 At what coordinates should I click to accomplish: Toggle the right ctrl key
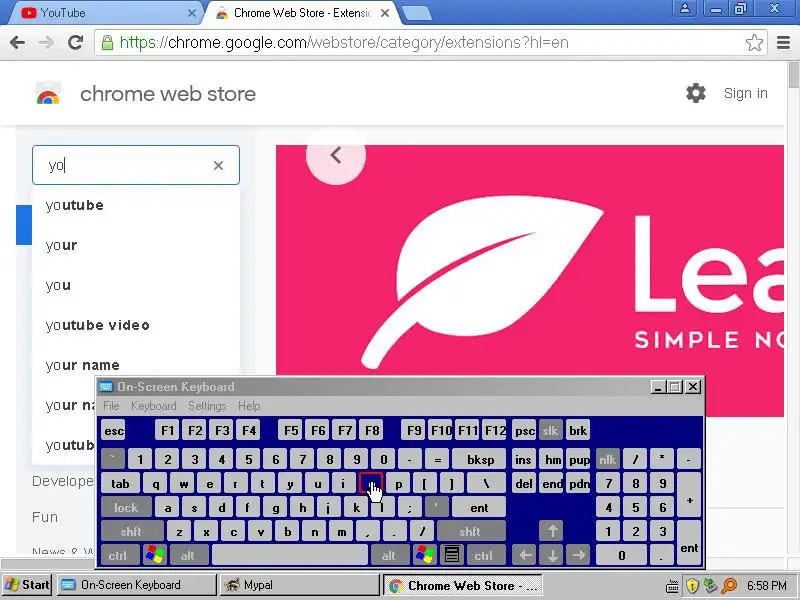(485, 555)
